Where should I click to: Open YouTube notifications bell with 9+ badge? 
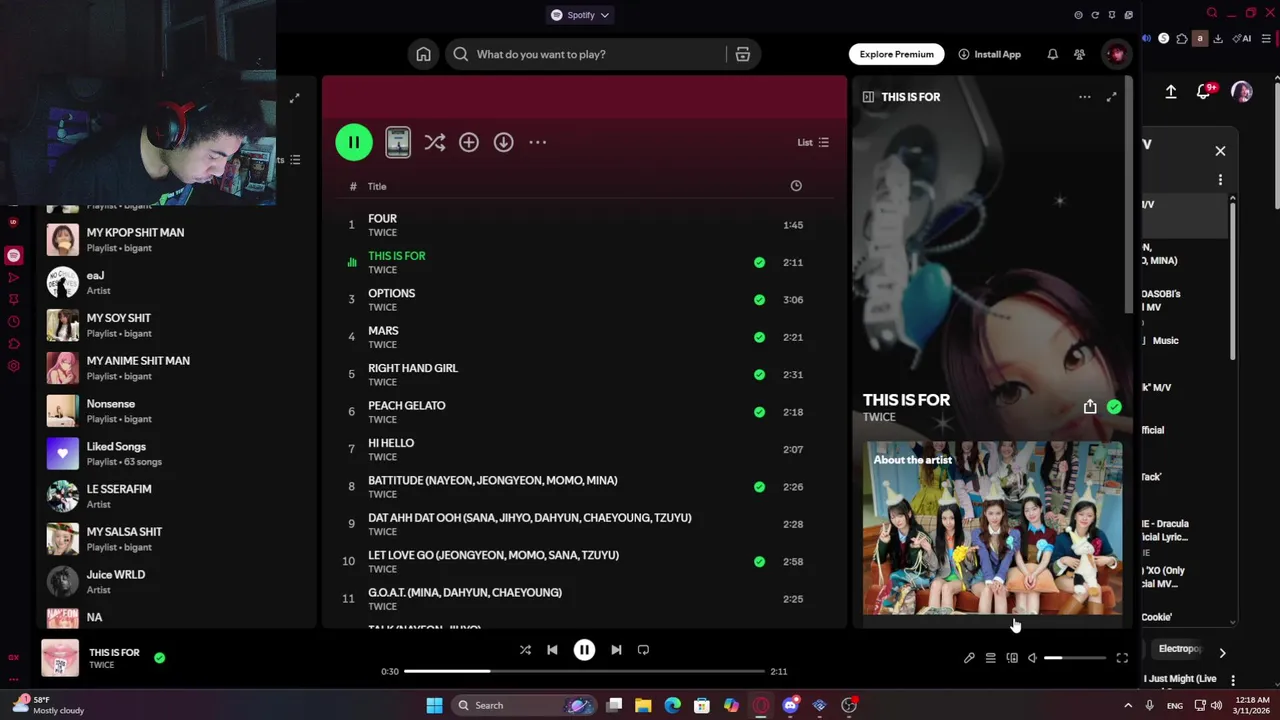click(x=1205, y=91)
